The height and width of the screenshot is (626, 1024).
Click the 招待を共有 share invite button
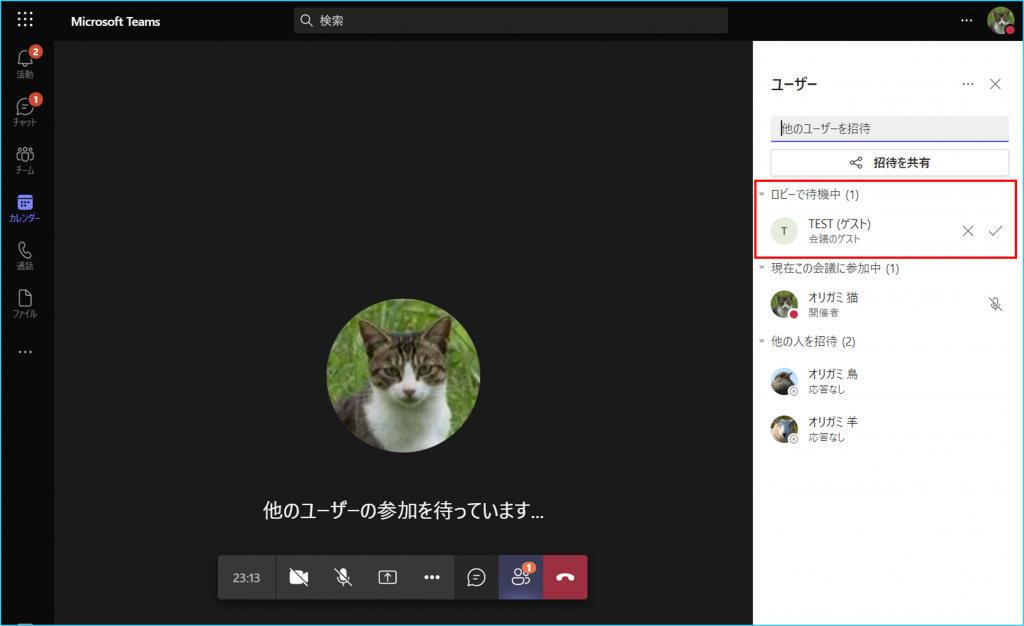pos(889,163)
